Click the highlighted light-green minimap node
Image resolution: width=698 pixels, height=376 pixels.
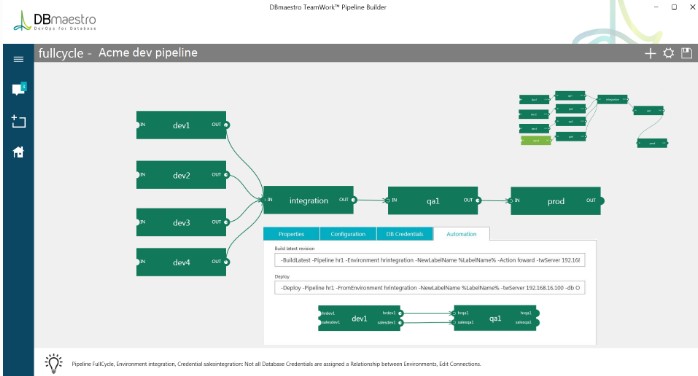pos(536,141)
